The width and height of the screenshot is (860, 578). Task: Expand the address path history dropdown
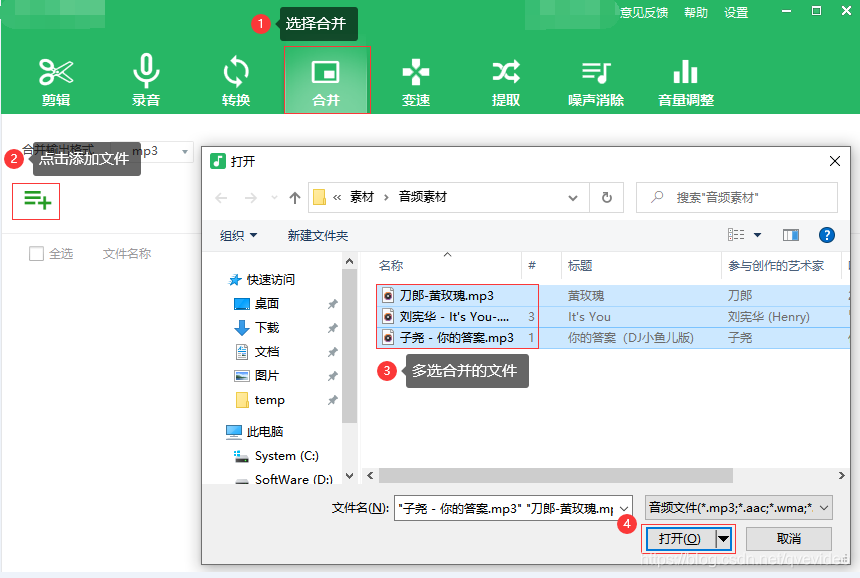(573, 198)
